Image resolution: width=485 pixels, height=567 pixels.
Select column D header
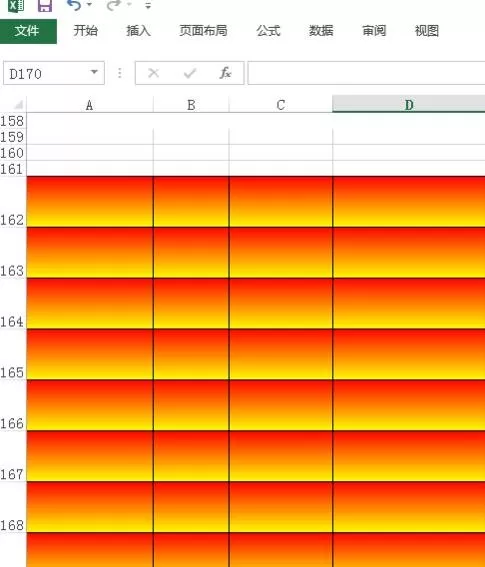[x=409, y=104]
